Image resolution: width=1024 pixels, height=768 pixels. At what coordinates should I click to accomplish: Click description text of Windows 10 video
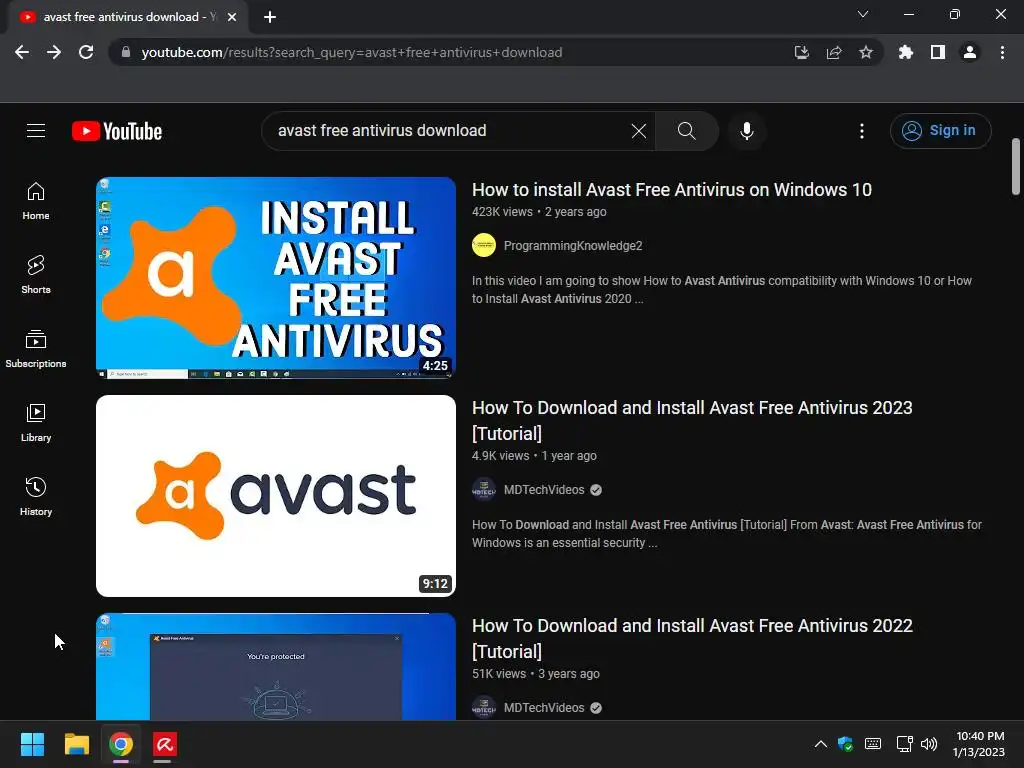pyautogui.click(x=722, y=290)
